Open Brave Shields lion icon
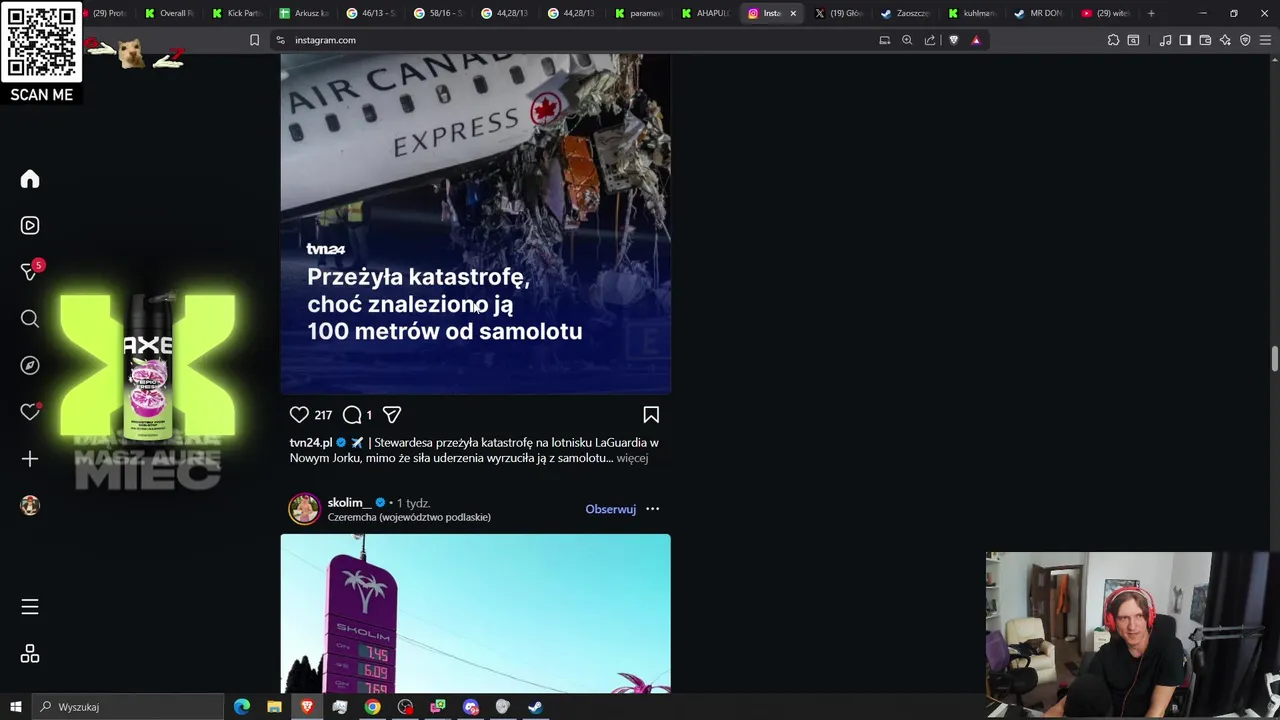Viewport: 1280px width, 720px height. [953, 40]
